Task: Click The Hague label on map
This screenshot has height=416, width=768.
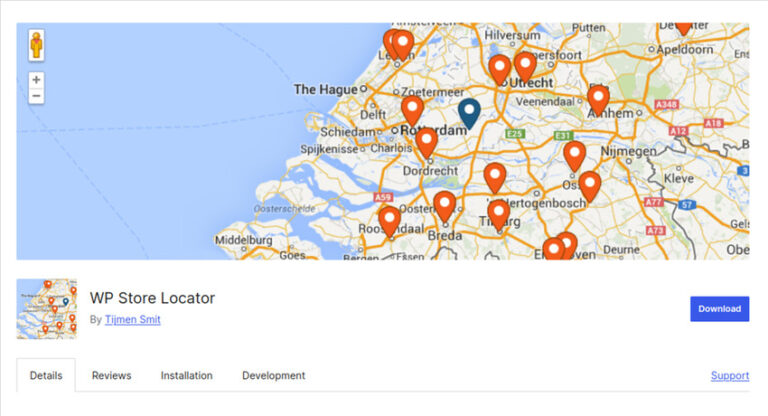Action: 326,89
